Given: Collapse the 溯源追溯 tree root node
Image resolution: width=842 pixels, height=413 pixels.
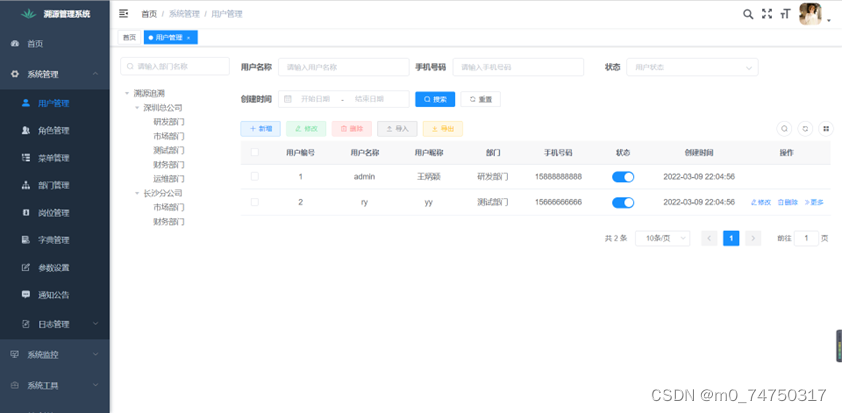Looking at the screenshot, I should pos(127,93).
